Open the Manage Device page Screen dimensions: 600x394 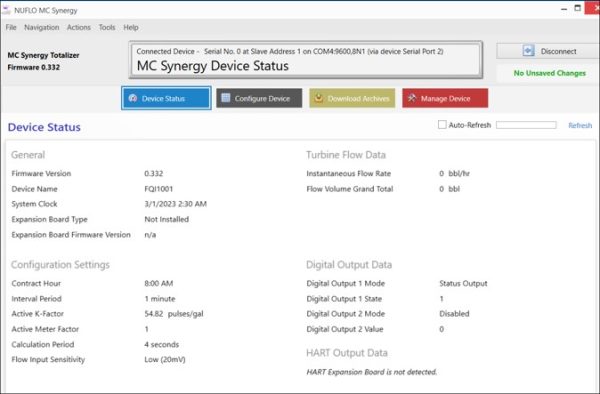(x=445, y=98)
